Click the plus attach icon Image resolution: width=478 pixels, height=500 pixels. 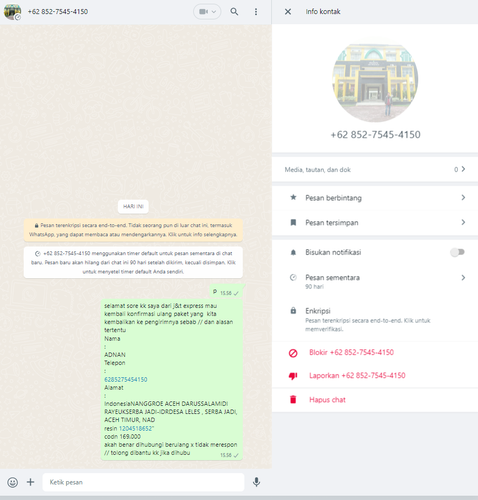(x=30, y=482)
